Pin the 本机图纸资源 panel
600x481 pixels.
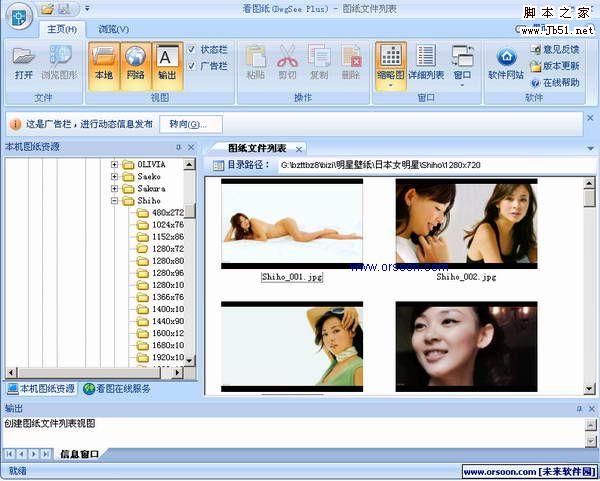coord(178,147)
